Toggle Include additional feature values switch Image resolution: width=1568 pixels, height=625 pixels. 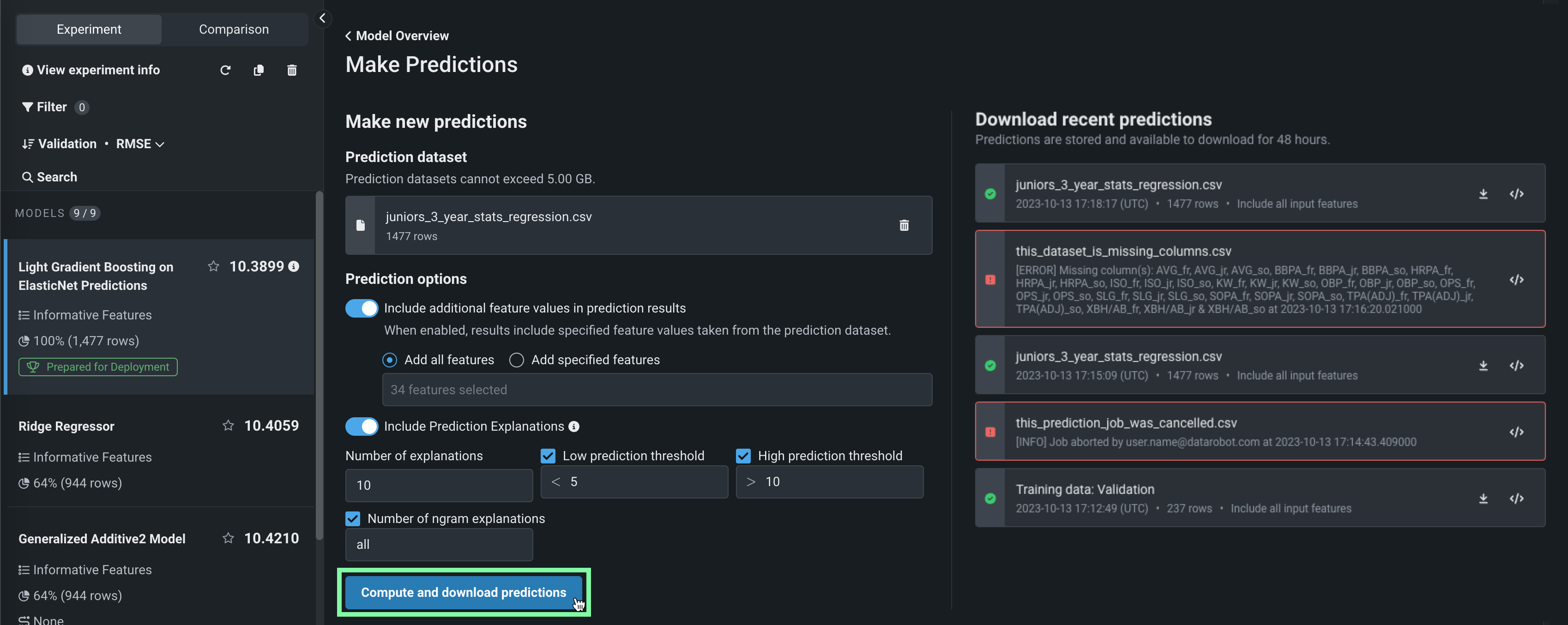(x=362, y=308)
